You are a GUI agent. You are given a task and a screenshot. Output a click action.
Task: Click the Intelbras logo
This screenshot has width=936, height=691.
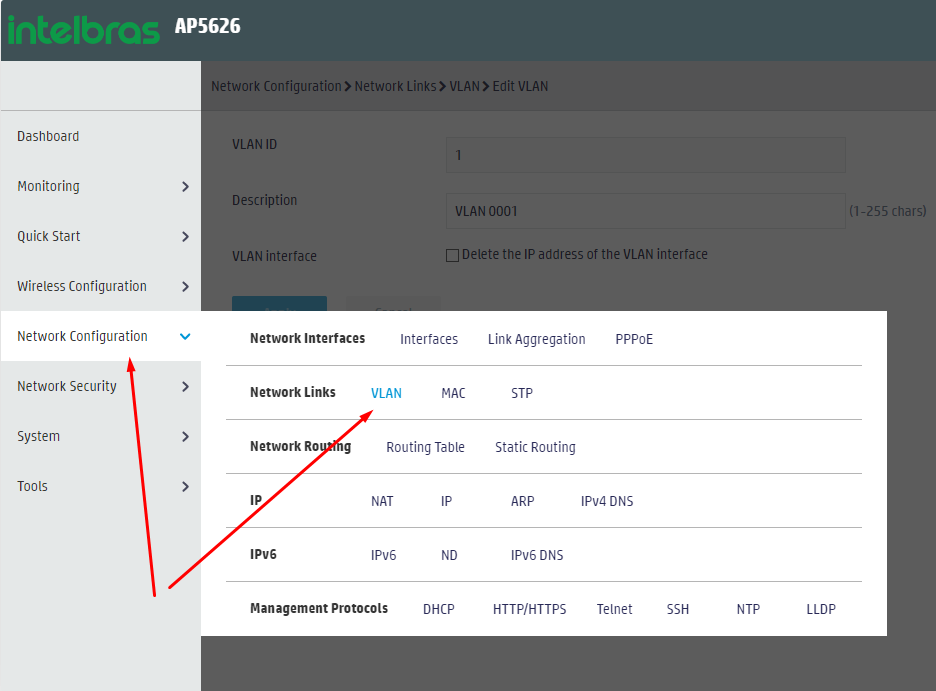[84, 30]
